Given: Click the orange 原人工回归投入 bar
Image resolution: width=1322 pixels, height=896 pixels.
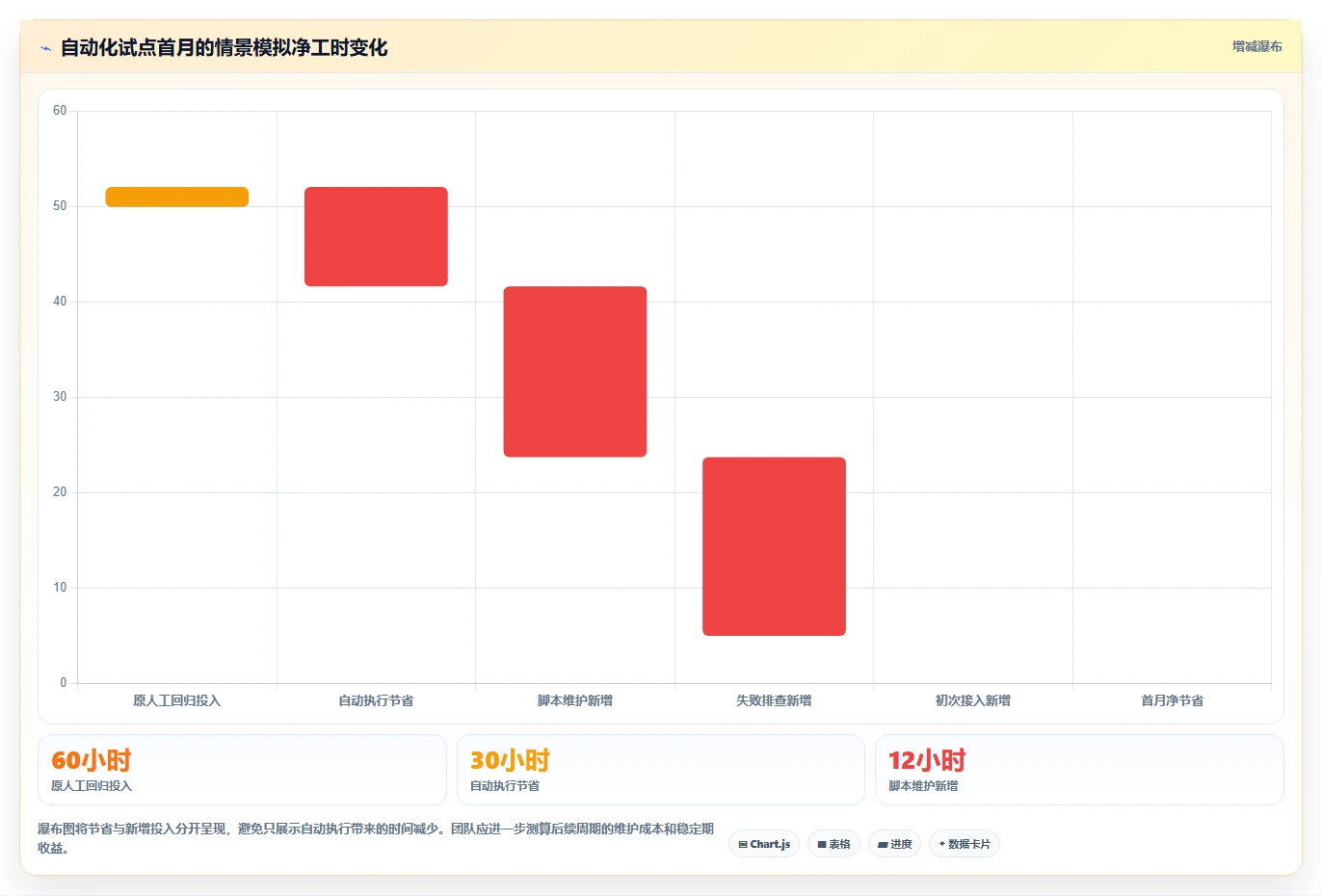Looking at the screenshot, I should (177, 197).
